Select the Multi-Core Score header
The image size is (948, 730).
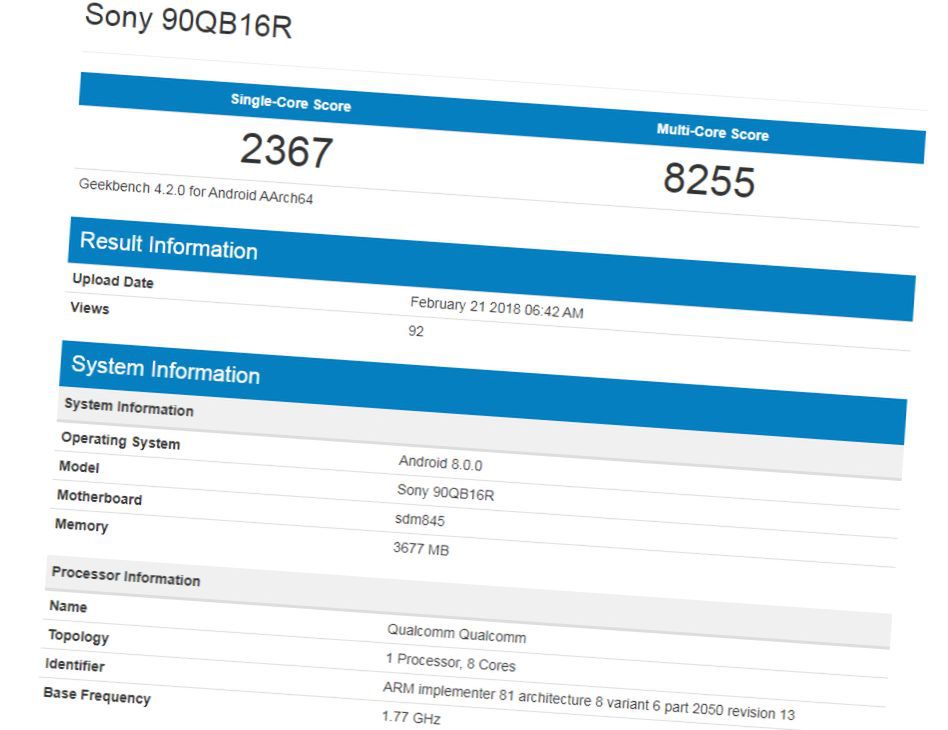[x=713, y=132]
